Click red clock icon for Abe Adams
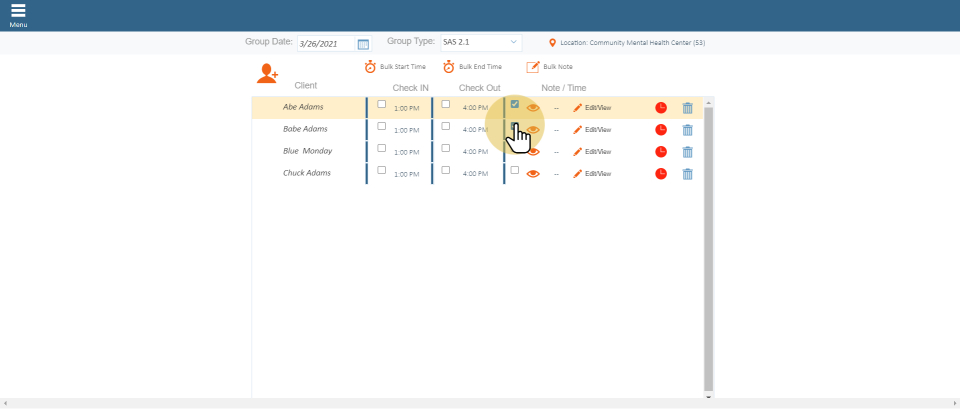Viewport: 960px width, 410px height. 661,107
